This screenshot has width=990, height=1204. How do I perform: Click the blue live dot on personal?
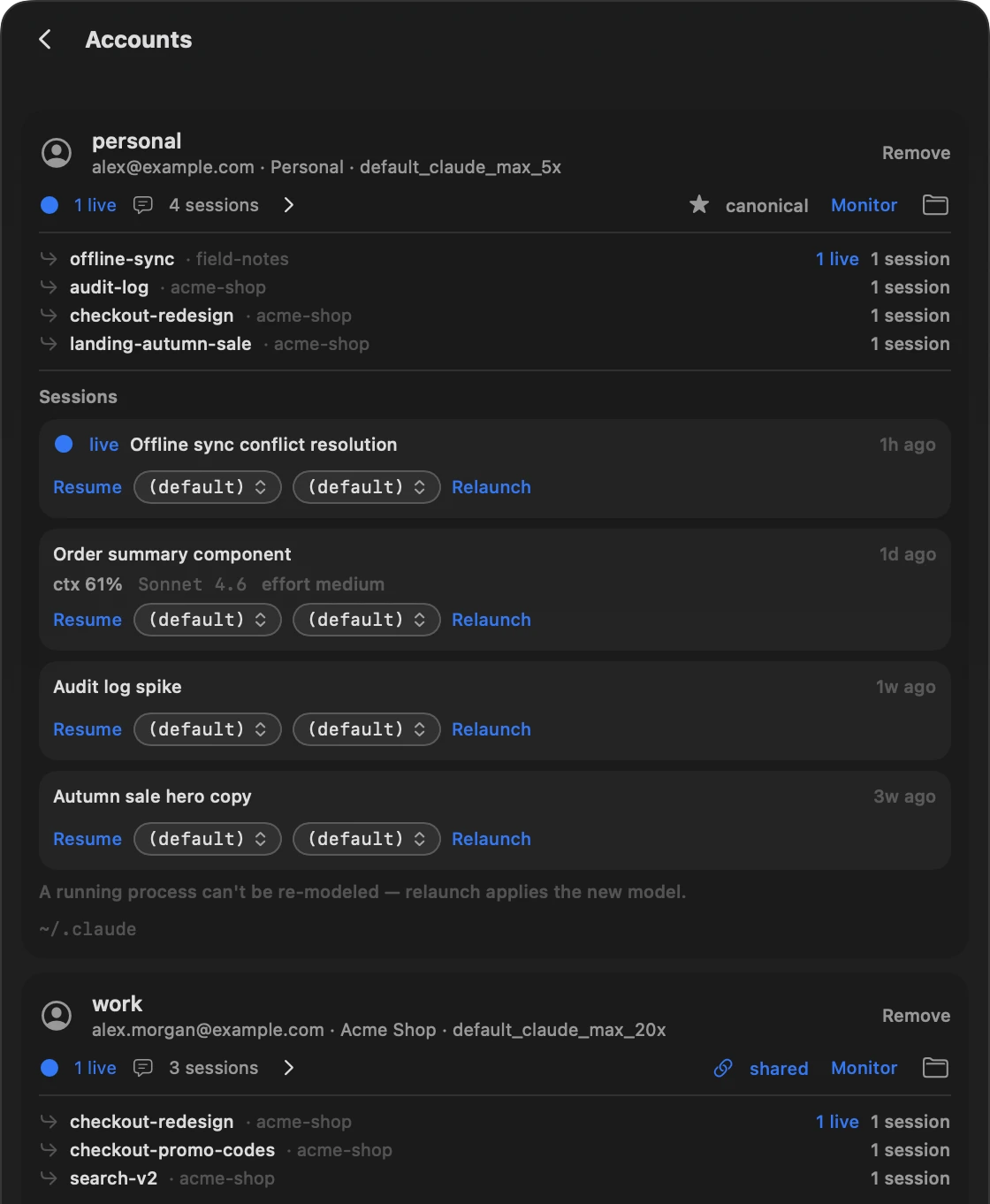49,205
